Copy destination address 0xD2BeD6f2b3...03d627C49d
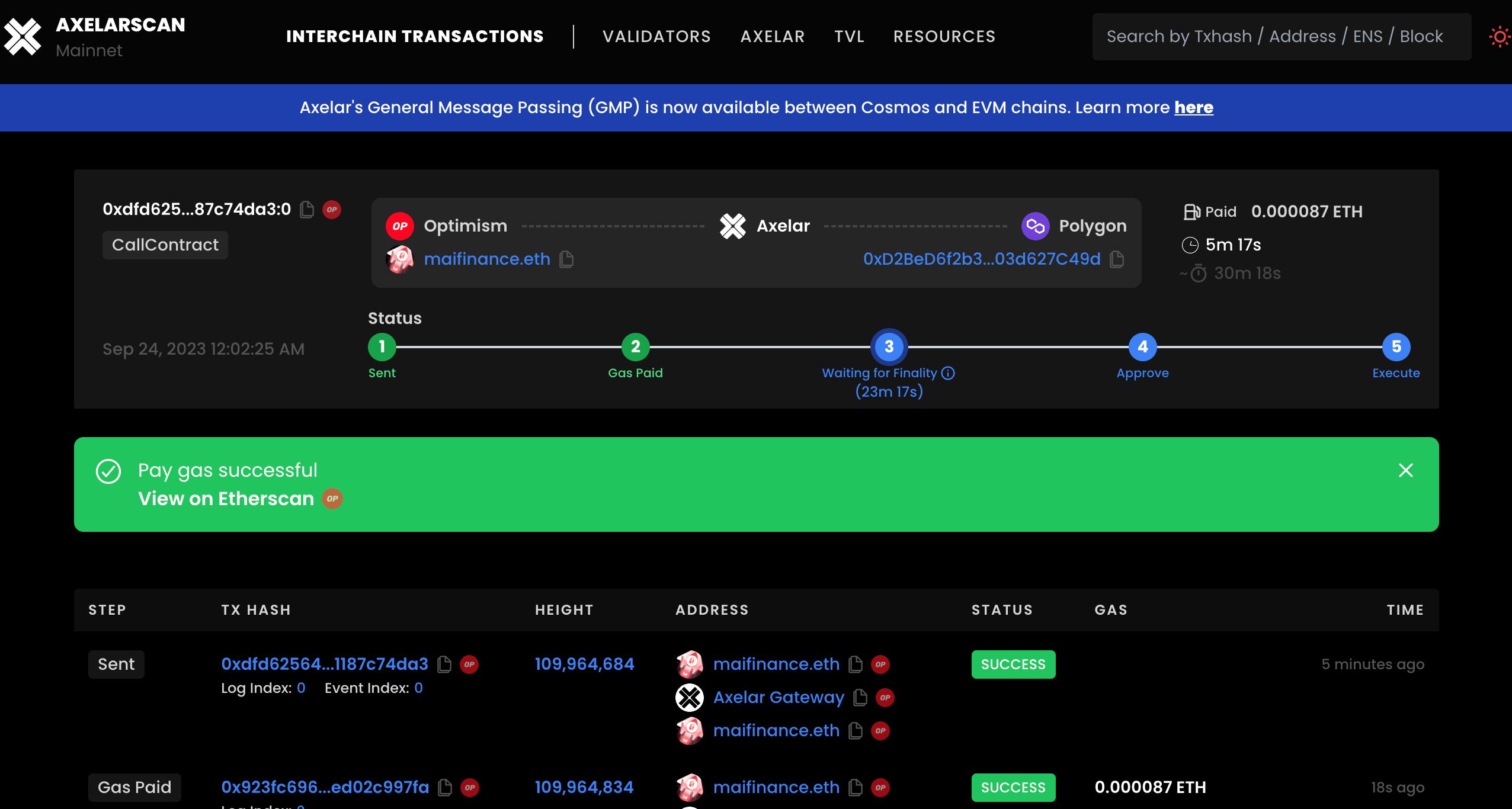Image resolution: width=1512 pixels, height=809 pixels. [x=1117, y=259]
